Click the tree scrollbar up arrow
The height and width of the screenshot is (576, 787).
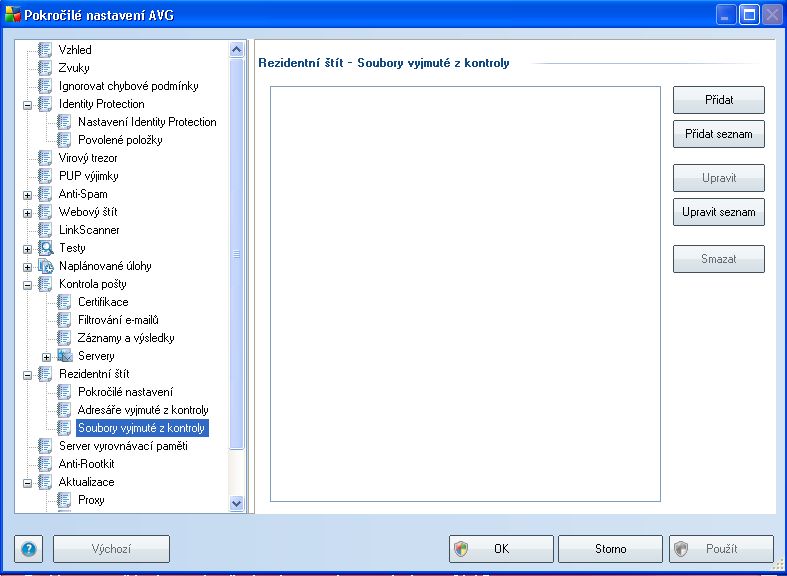coord(236,49)
